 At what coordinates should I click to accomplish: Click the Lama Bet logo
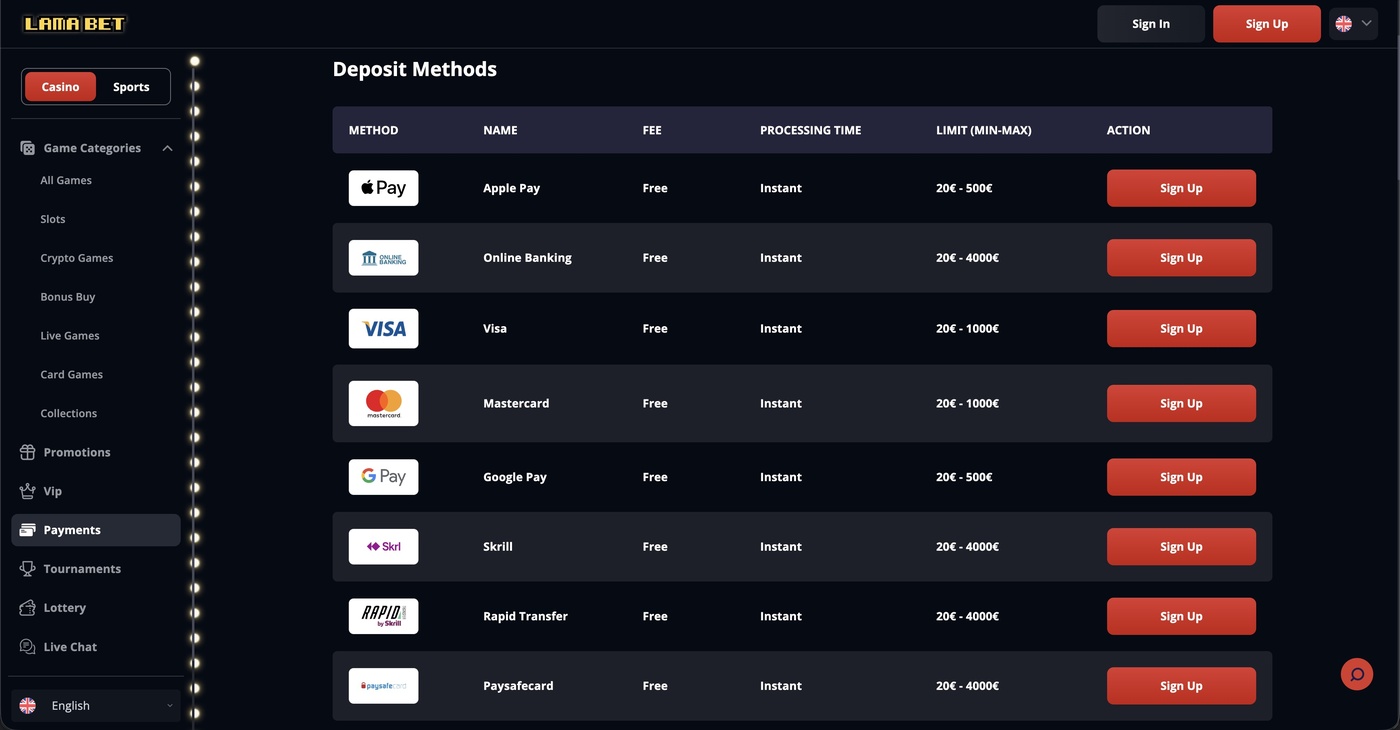tap(74, 23)
